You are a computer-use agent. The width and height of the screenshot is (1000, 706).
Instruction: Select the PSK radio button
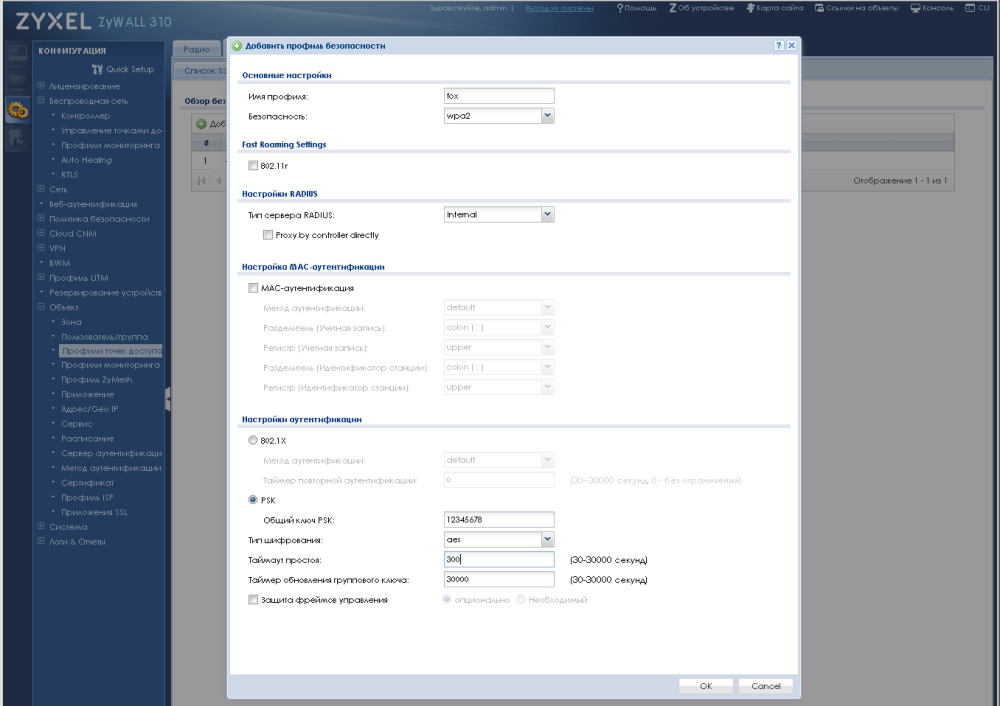click(253, 499)
